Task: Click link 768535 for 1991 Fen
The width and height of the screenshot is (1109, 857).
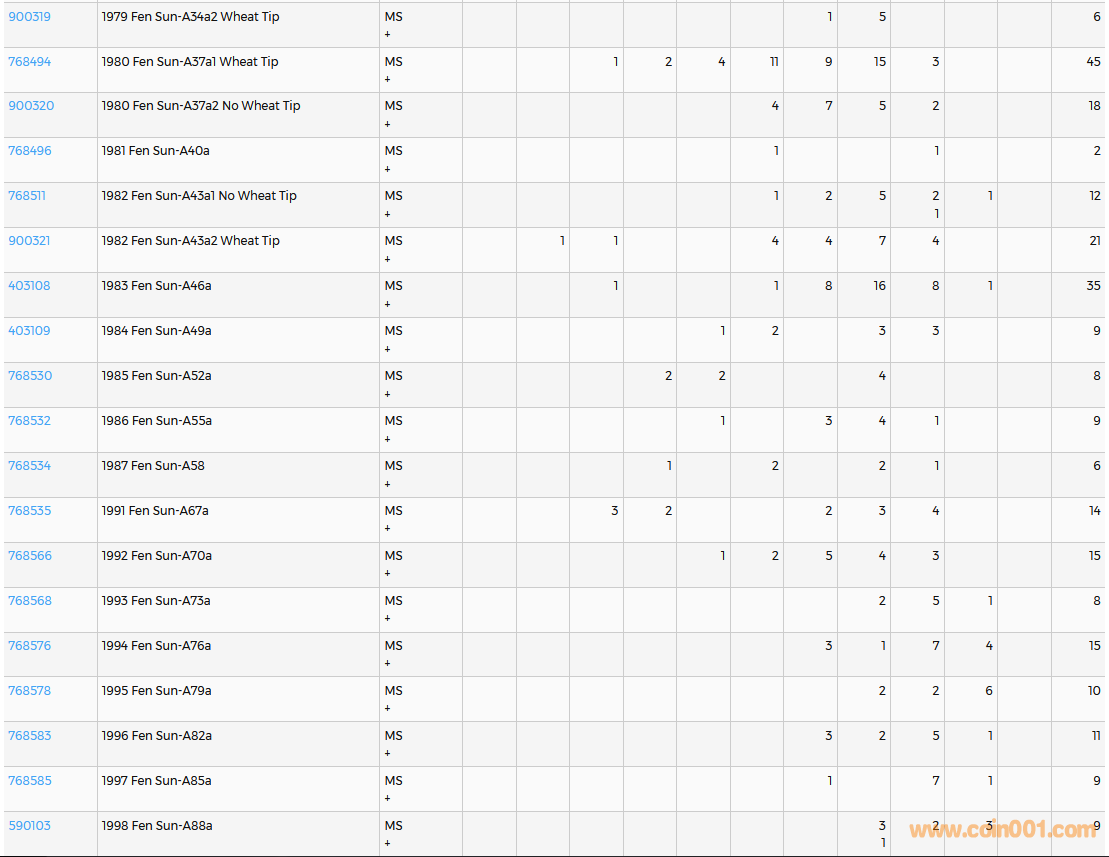Action: [29, 511]
